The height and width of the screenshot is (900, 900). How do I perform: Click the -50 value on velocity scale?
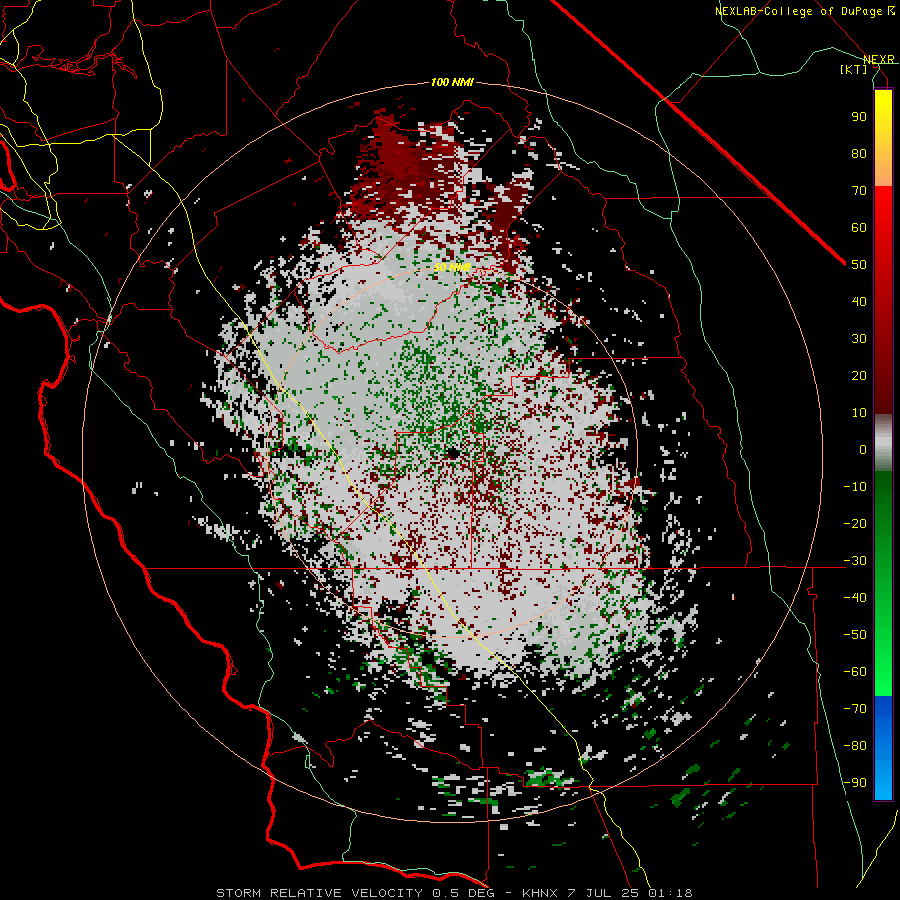(x=855, y=635)
